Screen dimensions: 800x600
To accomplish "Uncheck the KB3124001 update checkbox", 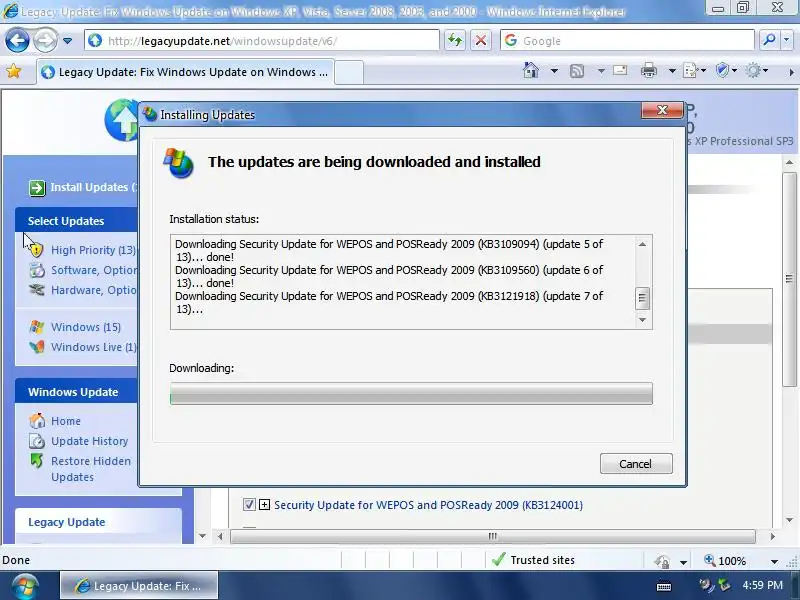I will point(249,505).
